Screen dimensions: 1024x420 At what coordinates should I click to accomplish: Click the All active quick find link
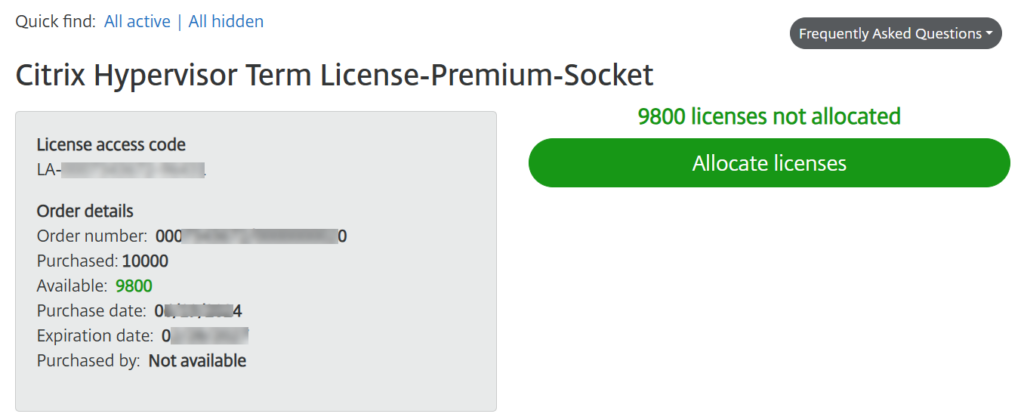pyautogui.click(x=137, y=21)
